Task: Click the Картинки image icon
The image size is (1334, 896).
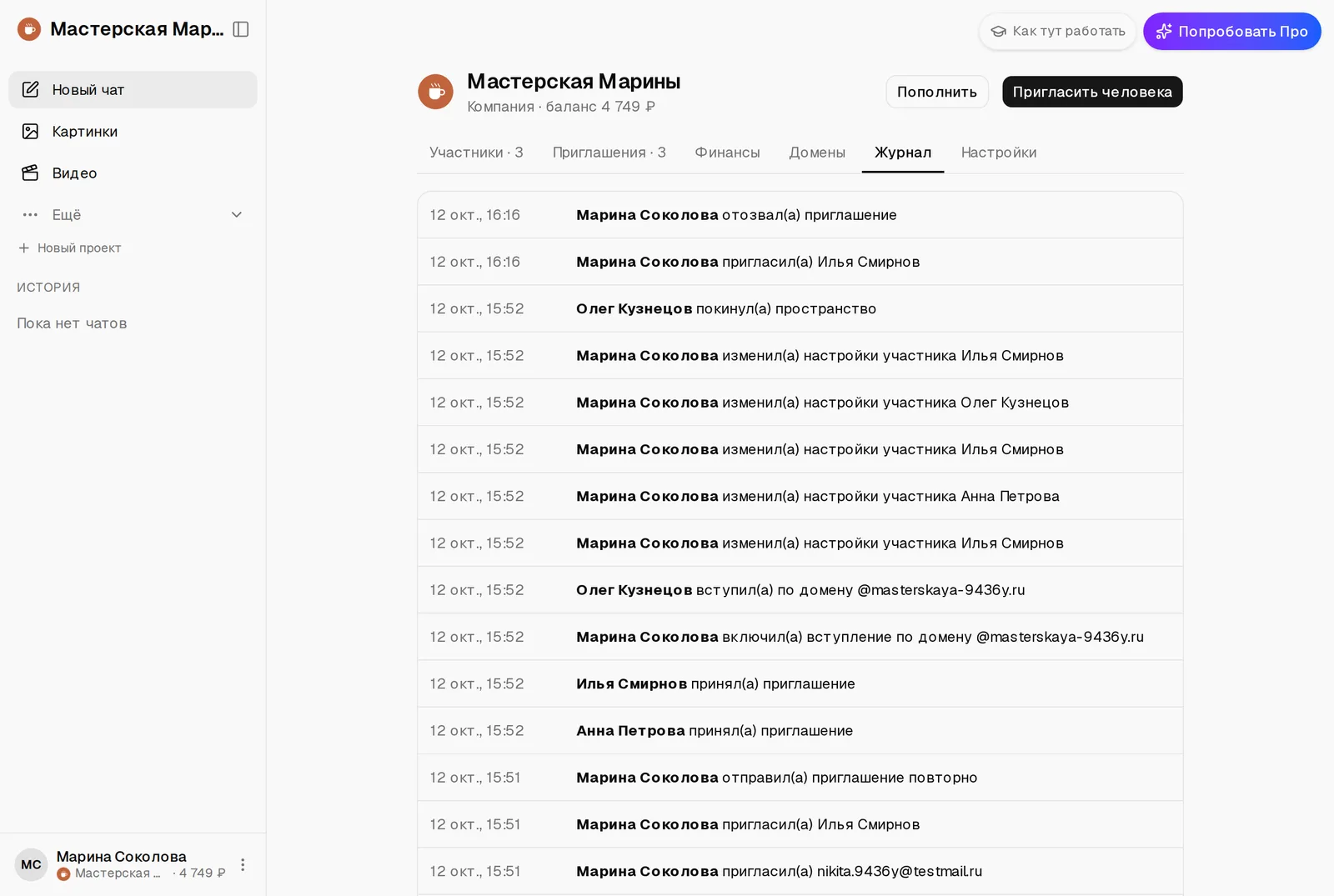Action: point(31,131)
